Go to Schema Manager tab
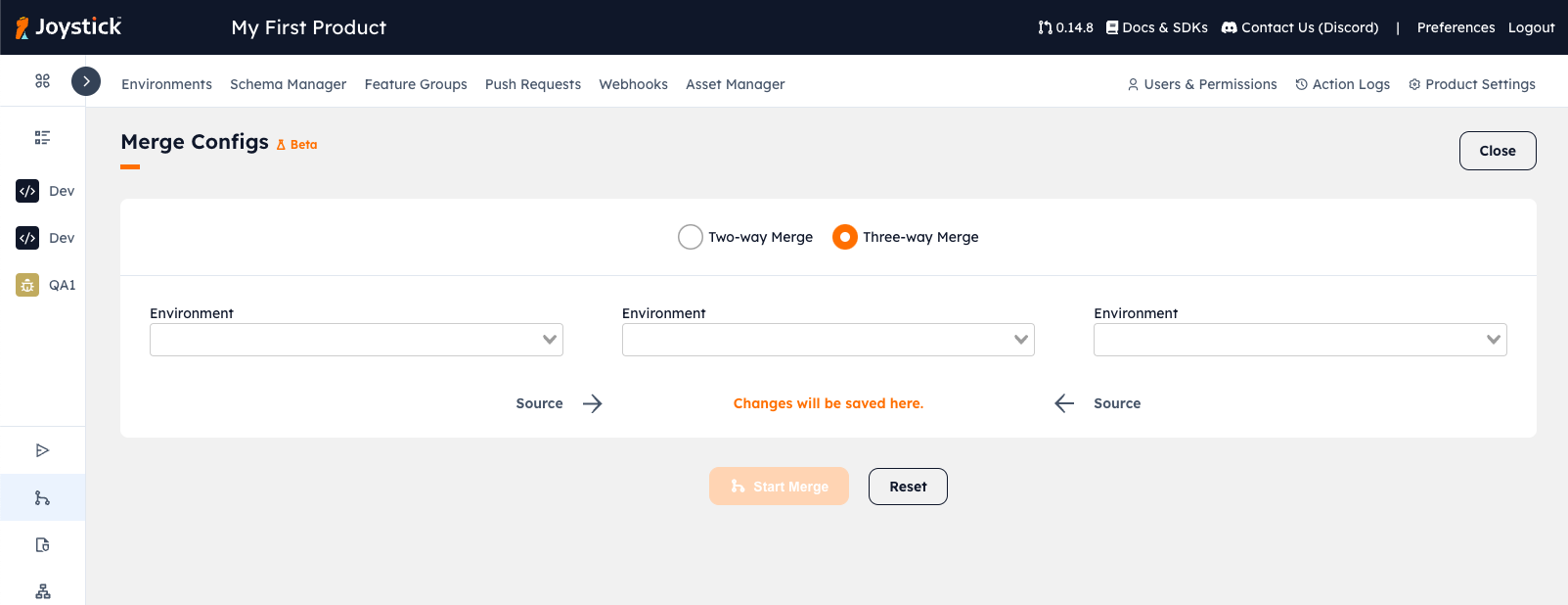This screenshot has height=605, width=1568. click(288, 84)
